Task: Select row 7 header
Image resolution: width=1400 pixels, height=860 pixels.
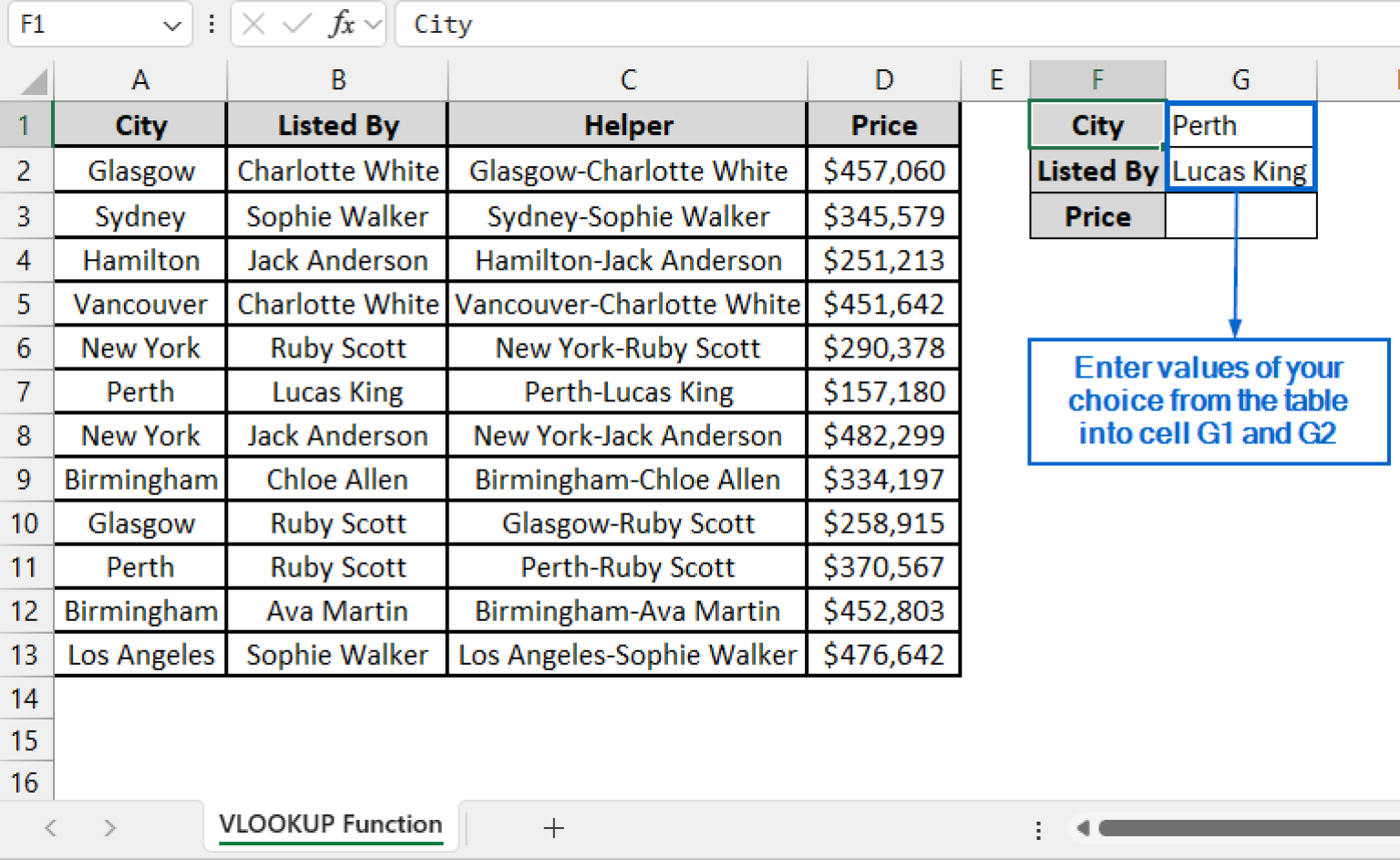Action: click(x=26, y=391)
